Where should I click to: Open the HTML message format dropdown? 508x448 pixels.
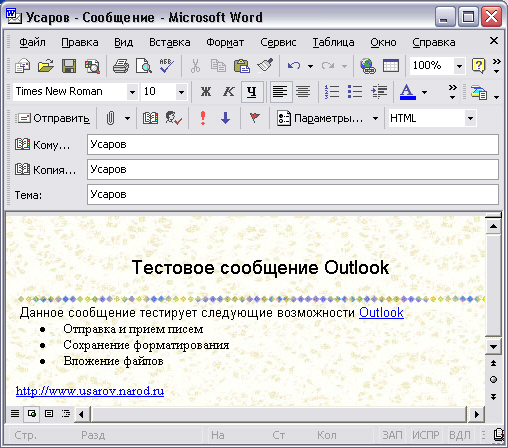coord(470,118)
